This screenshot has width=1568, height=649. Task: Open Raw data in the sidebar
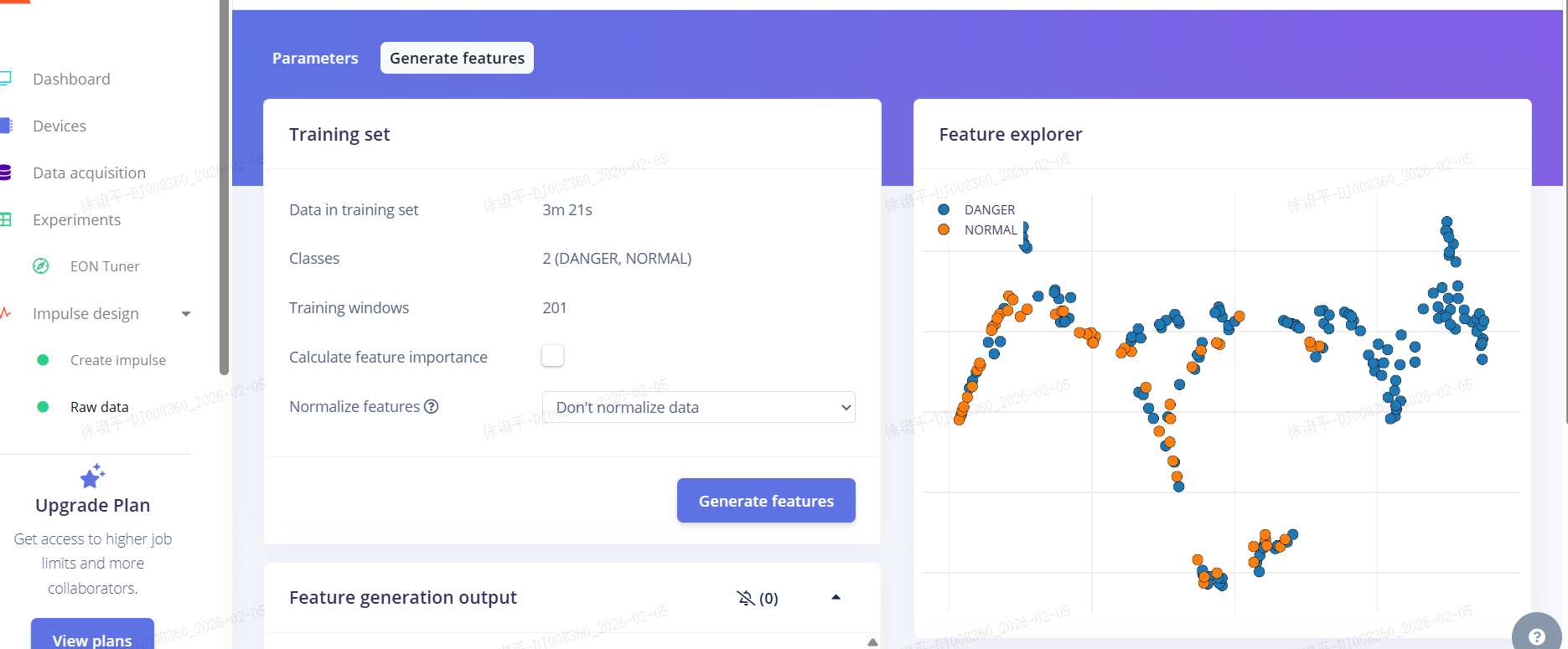tap(100, 407)
